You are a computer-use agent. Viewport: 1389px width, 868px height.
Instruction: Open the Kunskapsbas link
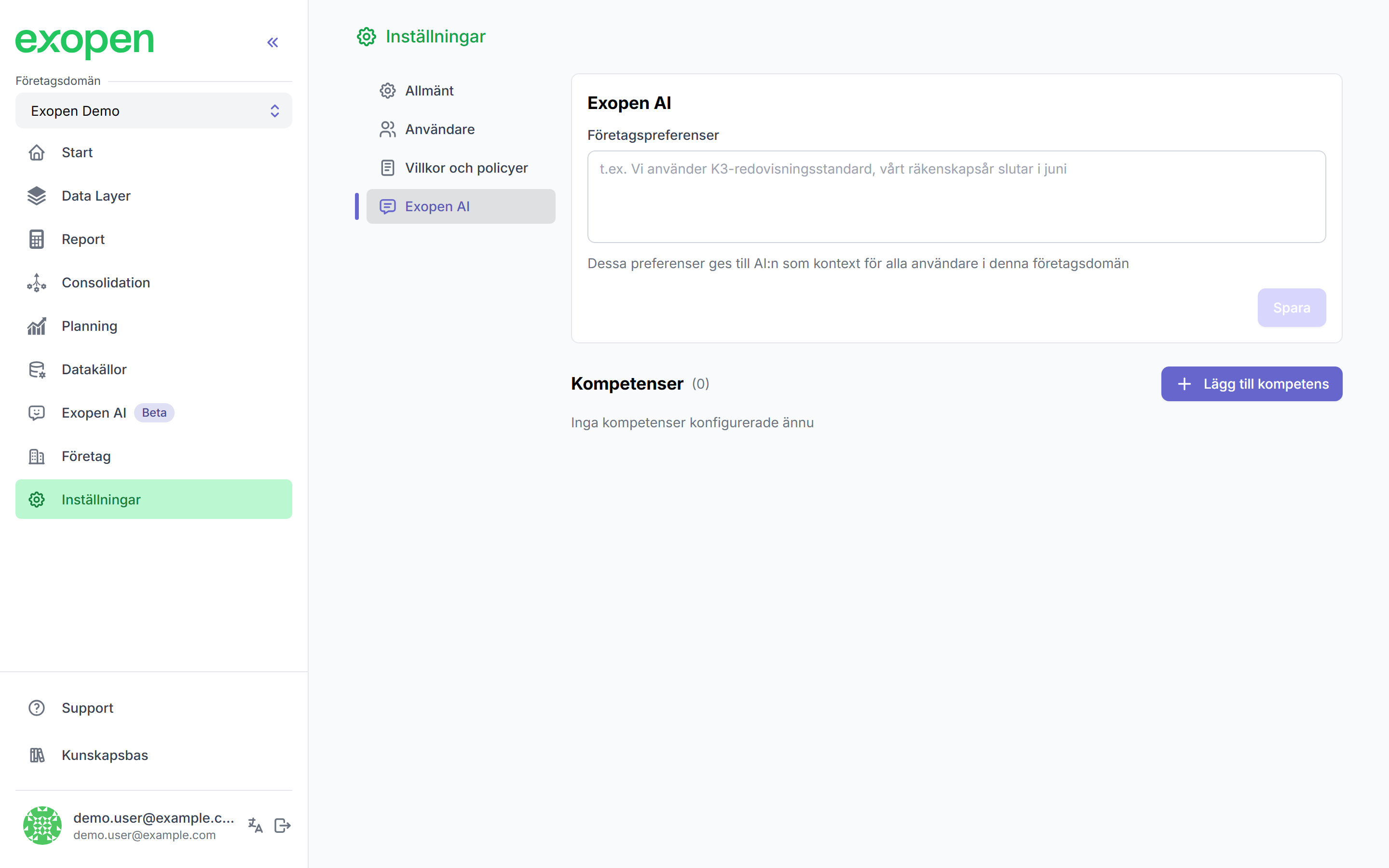click(153, 755)
